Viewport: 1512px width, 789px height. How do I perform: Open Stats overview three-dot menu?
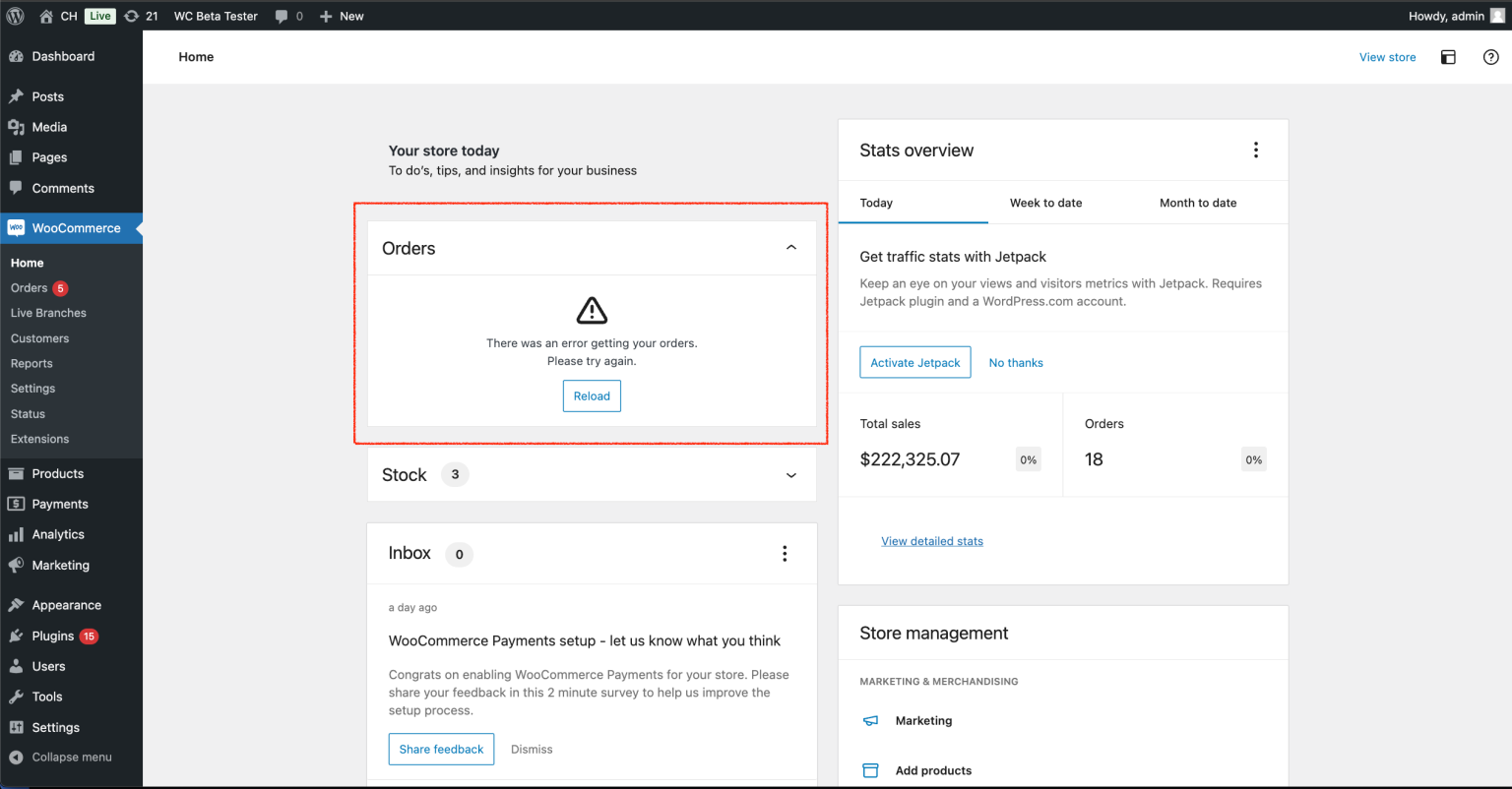pyautogui.click(x=1255, y=151)
